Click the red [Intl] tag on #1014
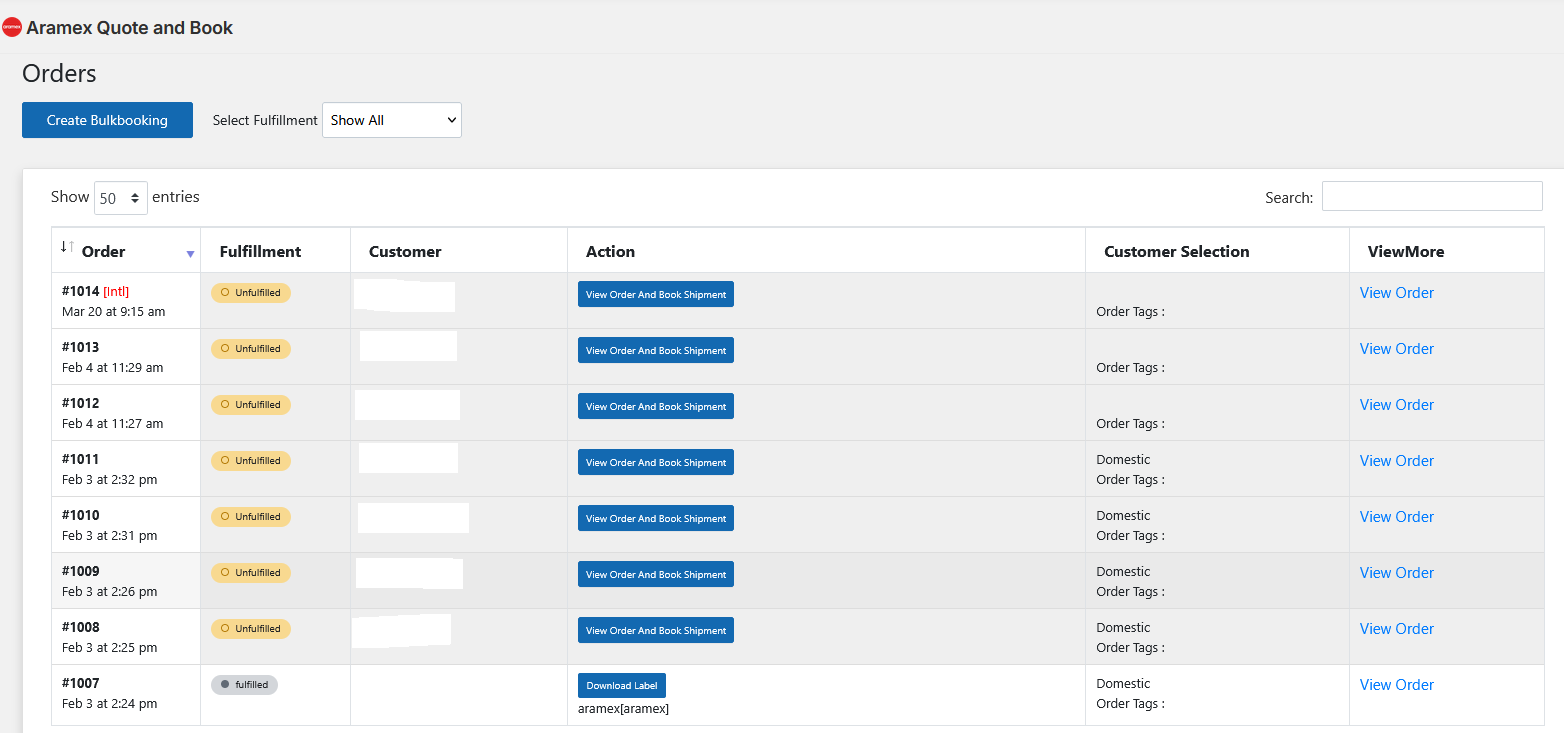Viewport: 1564px width, 733px height. 116,292
